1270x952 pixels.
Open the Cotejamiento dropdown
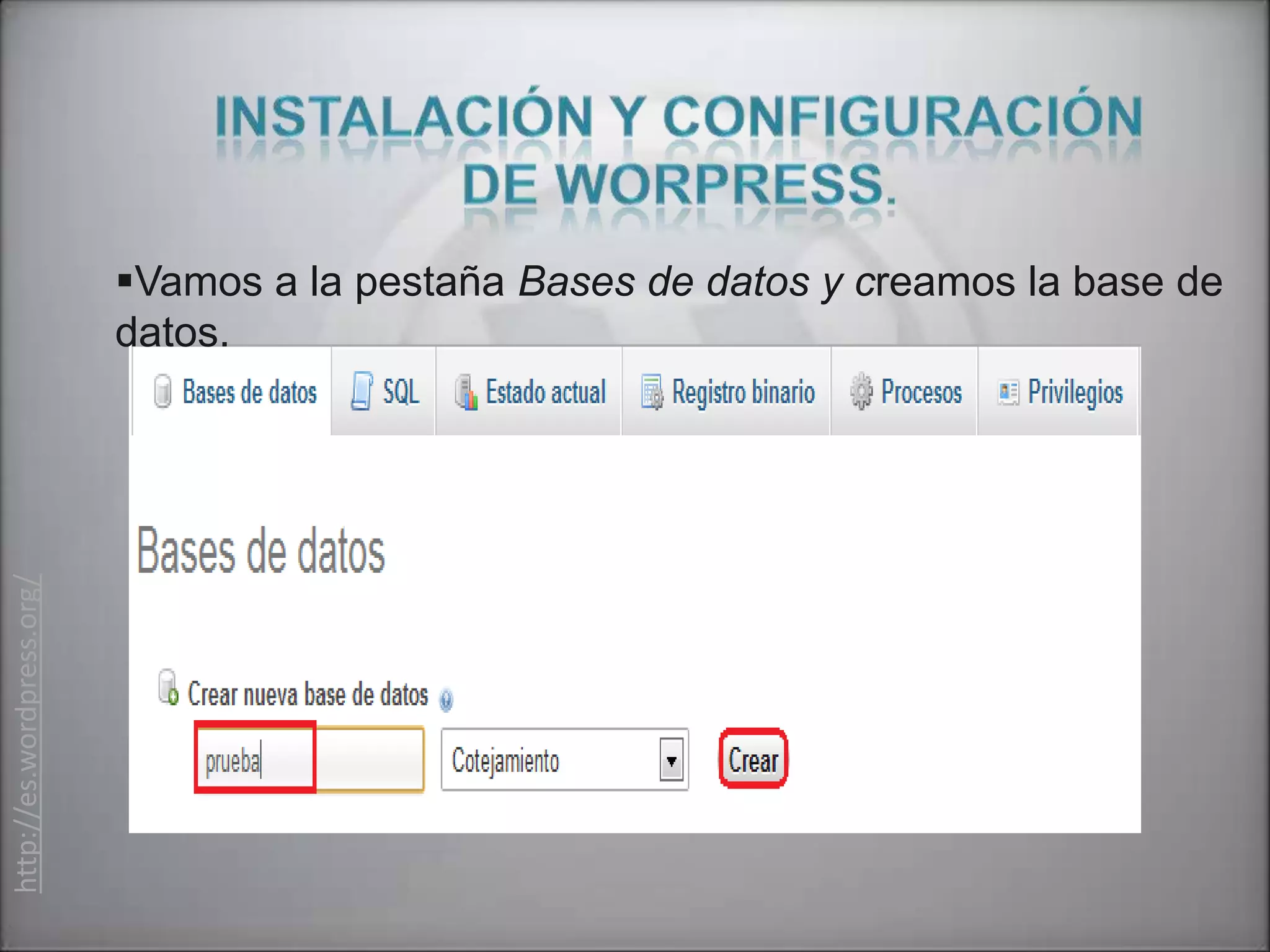(x=564, y=759)
